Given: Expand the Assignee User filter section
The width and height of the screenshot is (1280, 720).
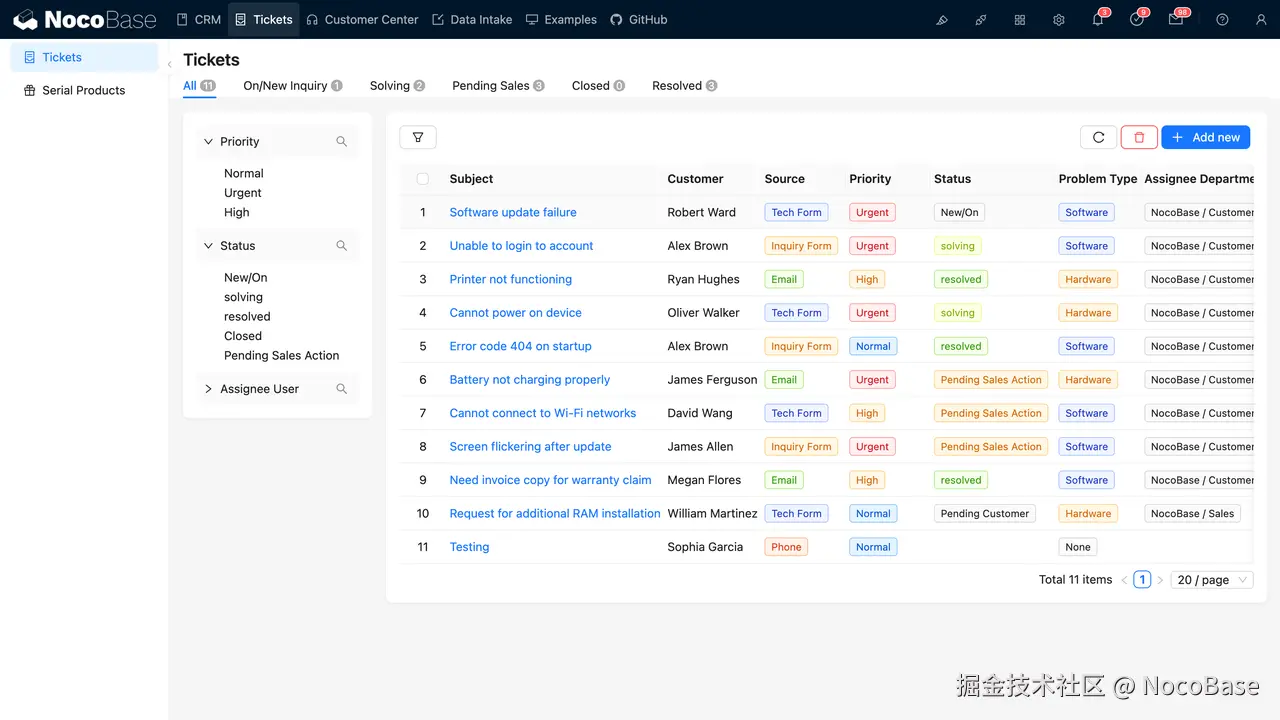Looking at the screenshot, I should pos(208,388).
